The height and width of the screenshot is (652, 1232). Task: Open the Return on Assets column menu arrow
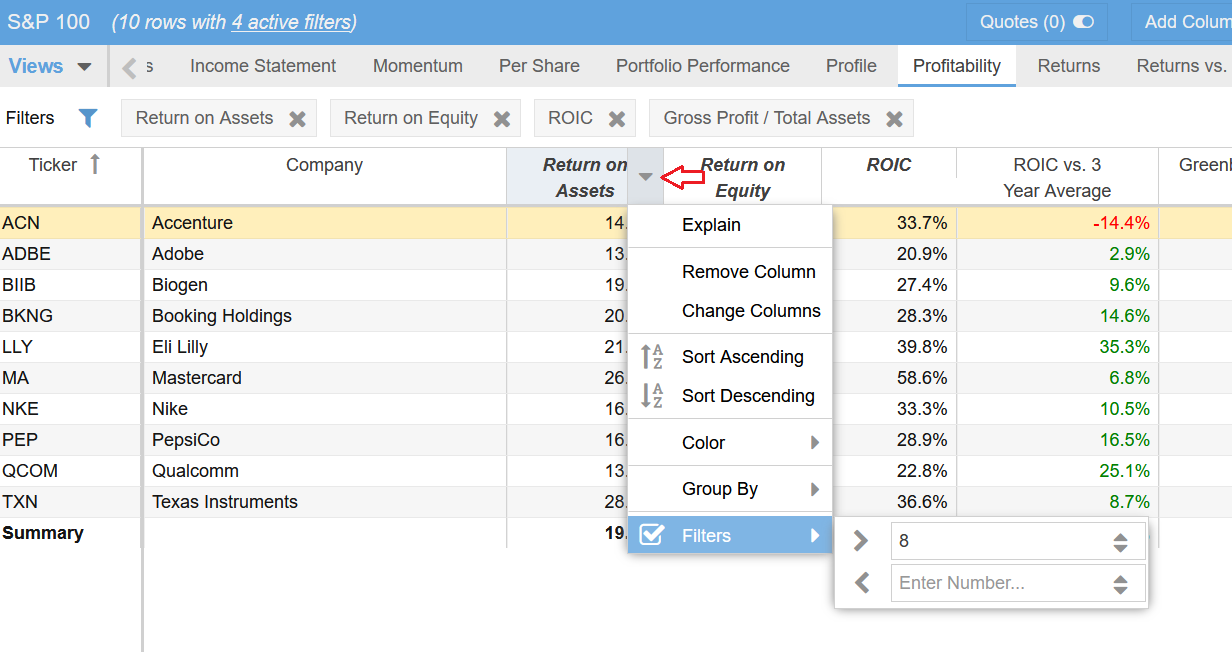pos(646,177)
